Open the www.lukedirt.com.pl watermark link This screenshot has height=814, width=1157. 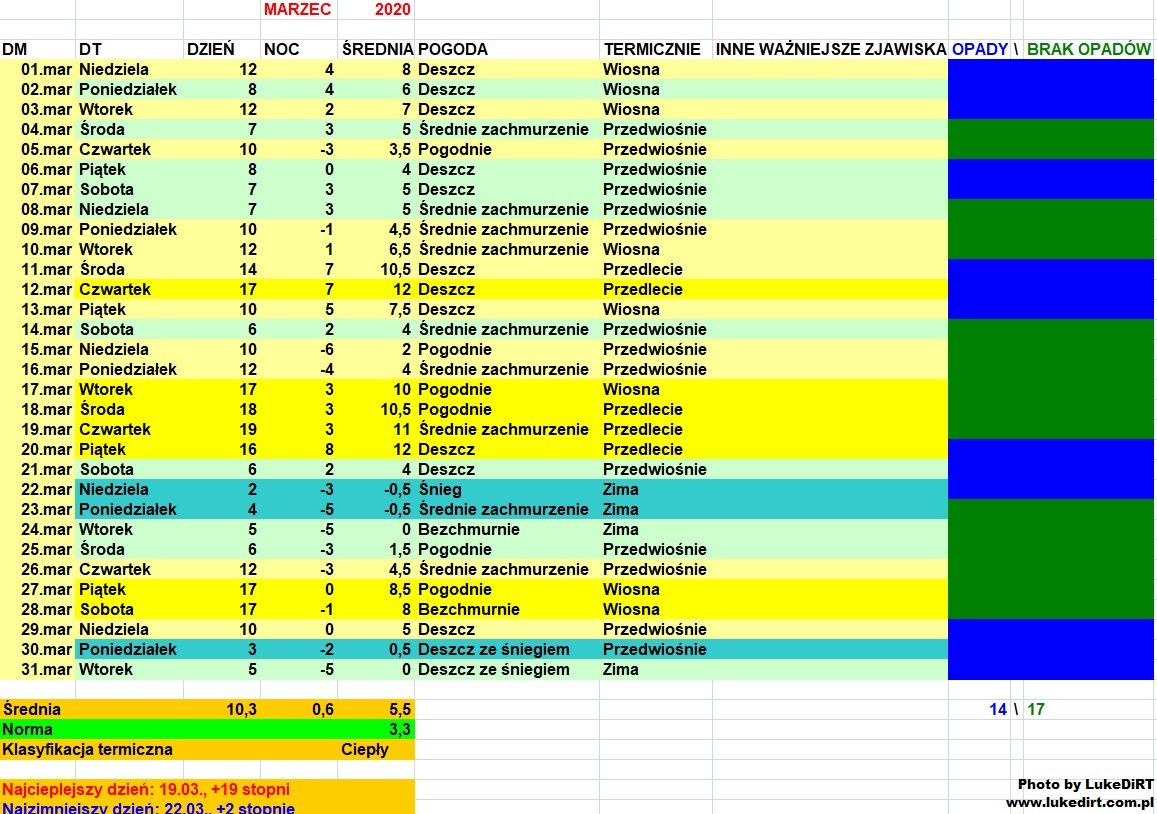pos(1079,802)
